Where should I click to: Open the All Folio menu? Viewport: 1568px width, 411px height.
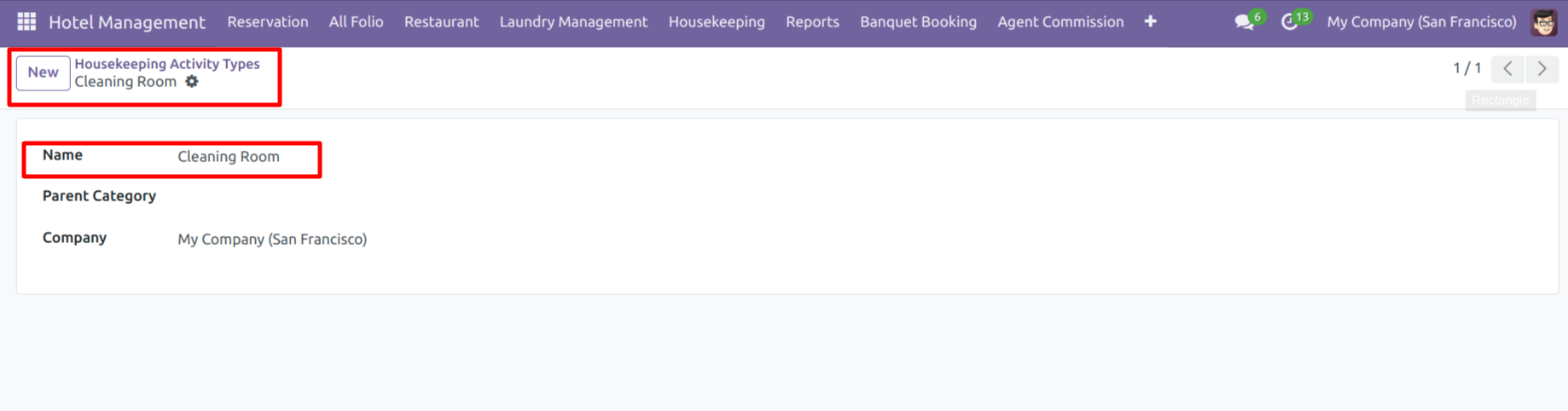356,22
